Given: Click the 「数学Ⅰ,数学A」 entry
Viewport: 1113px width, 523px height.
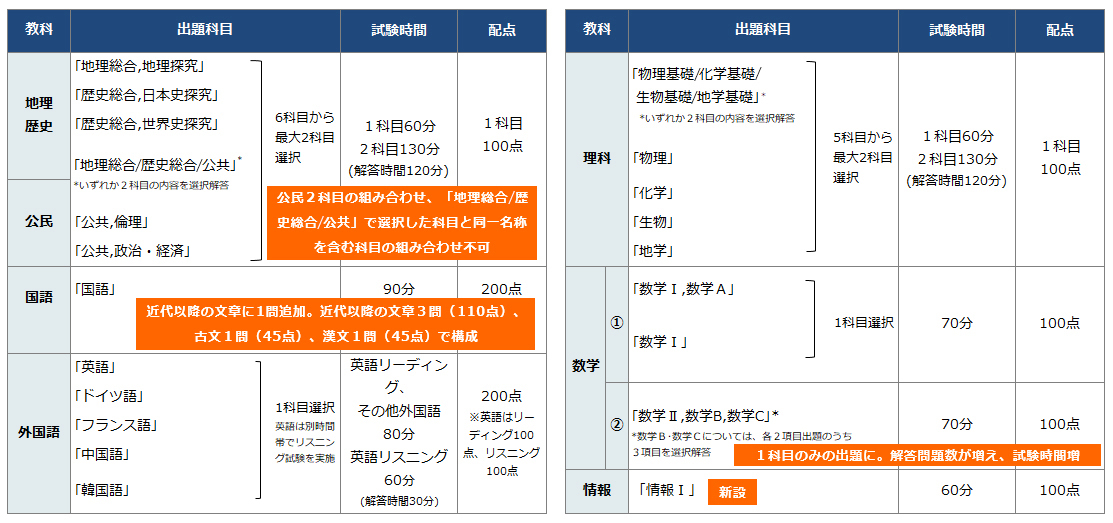Looking at the screenshot, I should 685,290.
